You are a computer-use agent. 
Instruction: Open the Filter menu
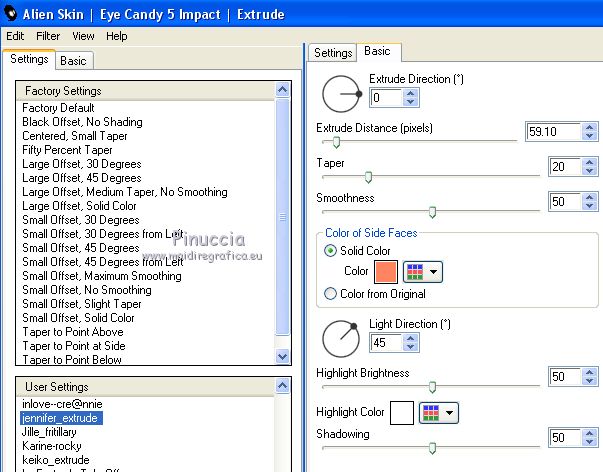coord(48,36)
